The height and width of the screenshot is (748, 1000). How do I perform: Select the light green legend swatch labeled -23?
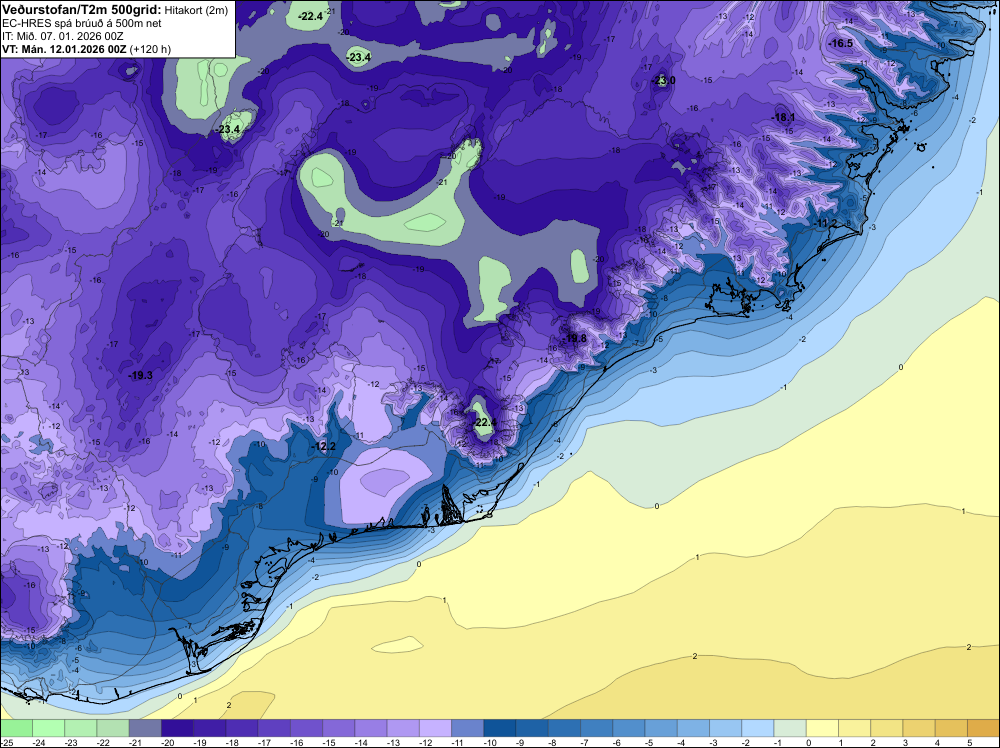(80, 728)
